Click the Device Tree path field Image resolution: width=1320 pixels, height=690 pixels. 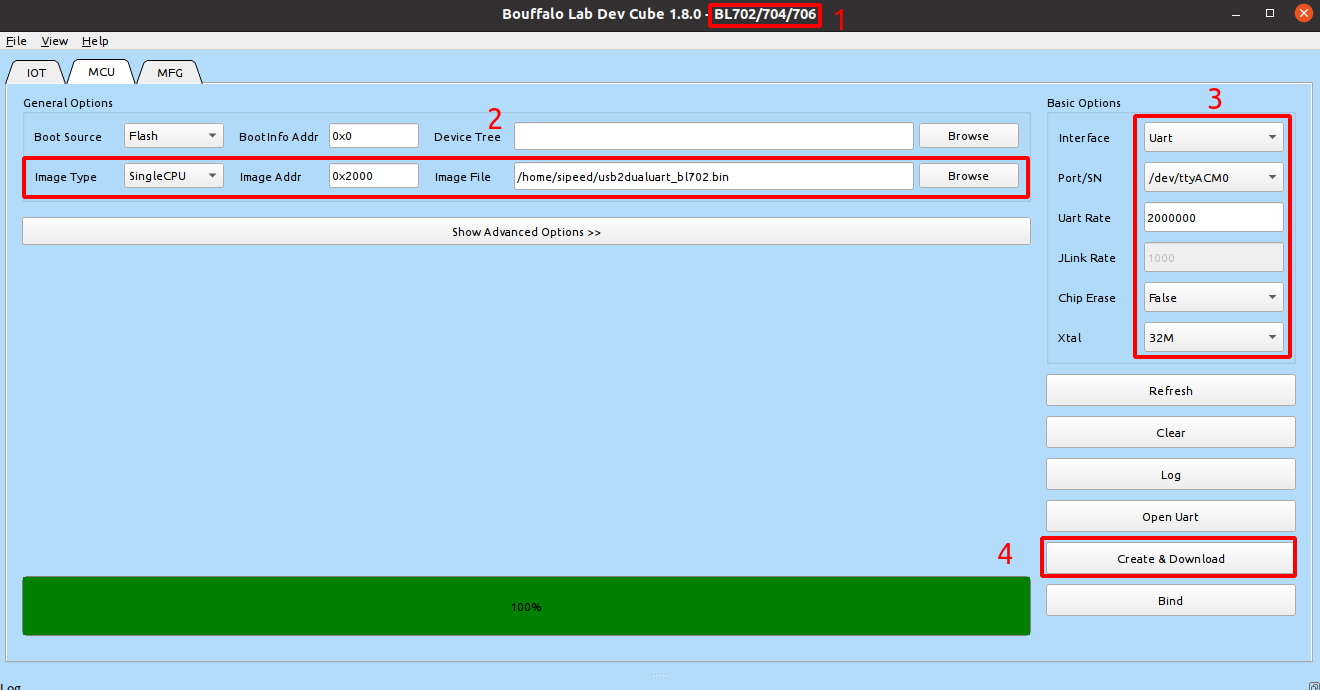714,136
